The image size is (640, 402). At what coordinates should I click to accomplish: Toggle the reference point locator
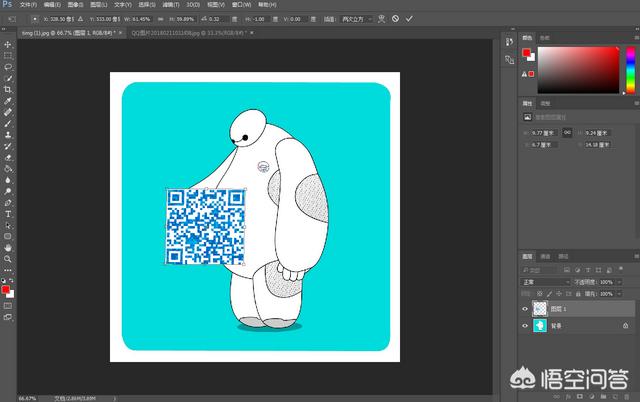pos(35,19)
